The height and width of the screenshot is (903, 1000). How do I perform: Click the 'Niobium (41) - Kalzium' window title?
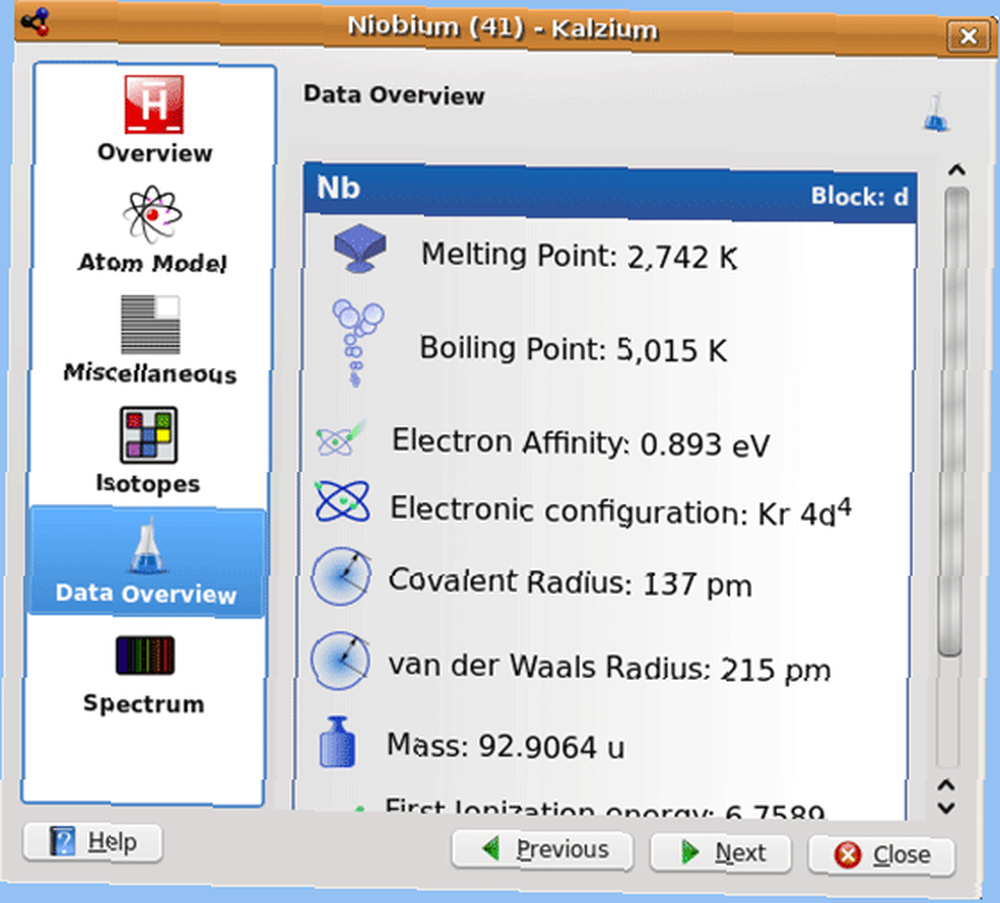[502, 27]
